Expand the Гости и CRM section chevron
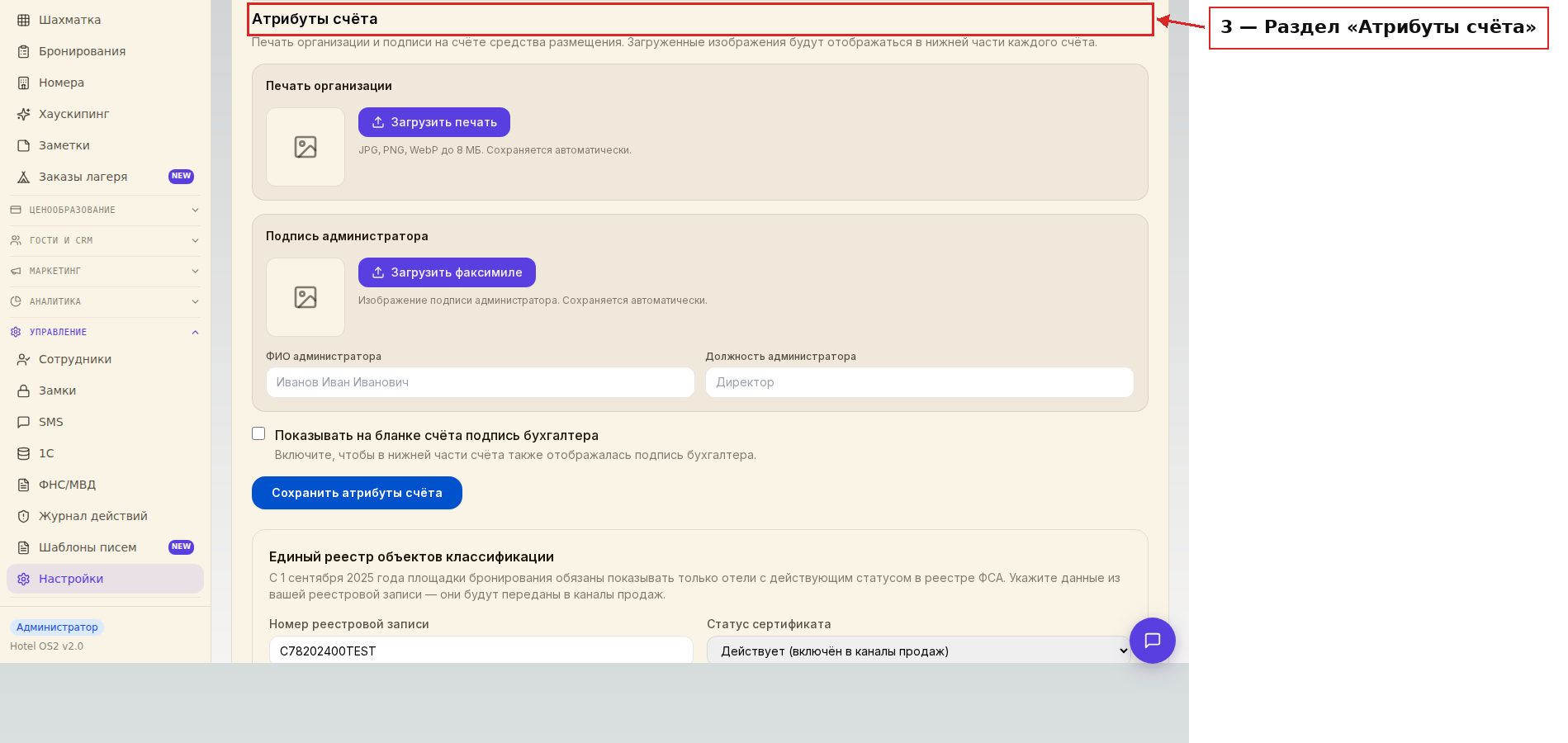 [x=195, y=240]
